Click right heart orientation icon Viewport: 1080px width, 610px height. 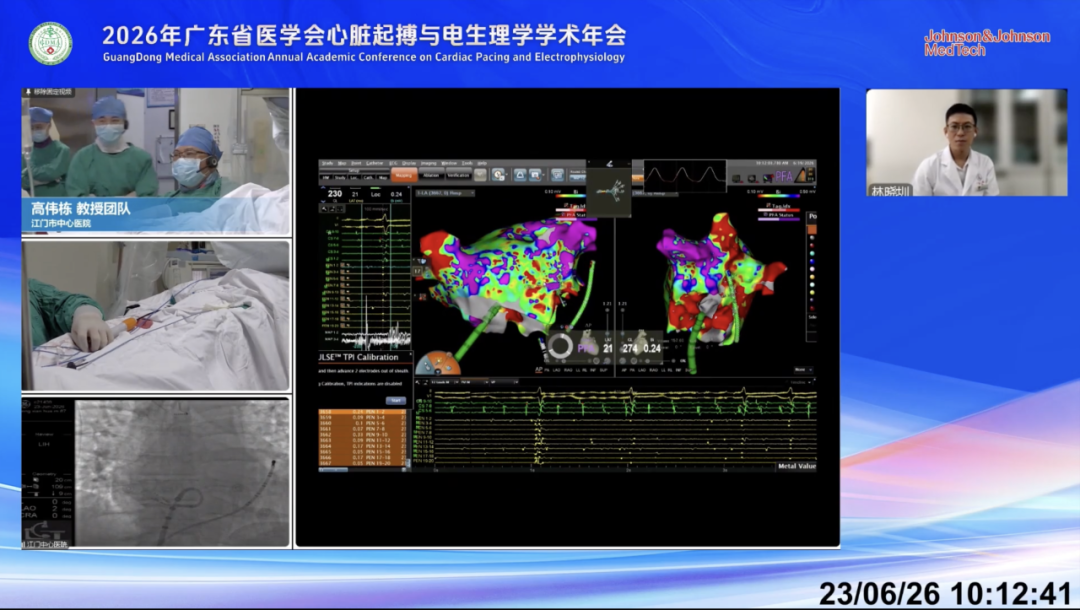pos(642,342)
